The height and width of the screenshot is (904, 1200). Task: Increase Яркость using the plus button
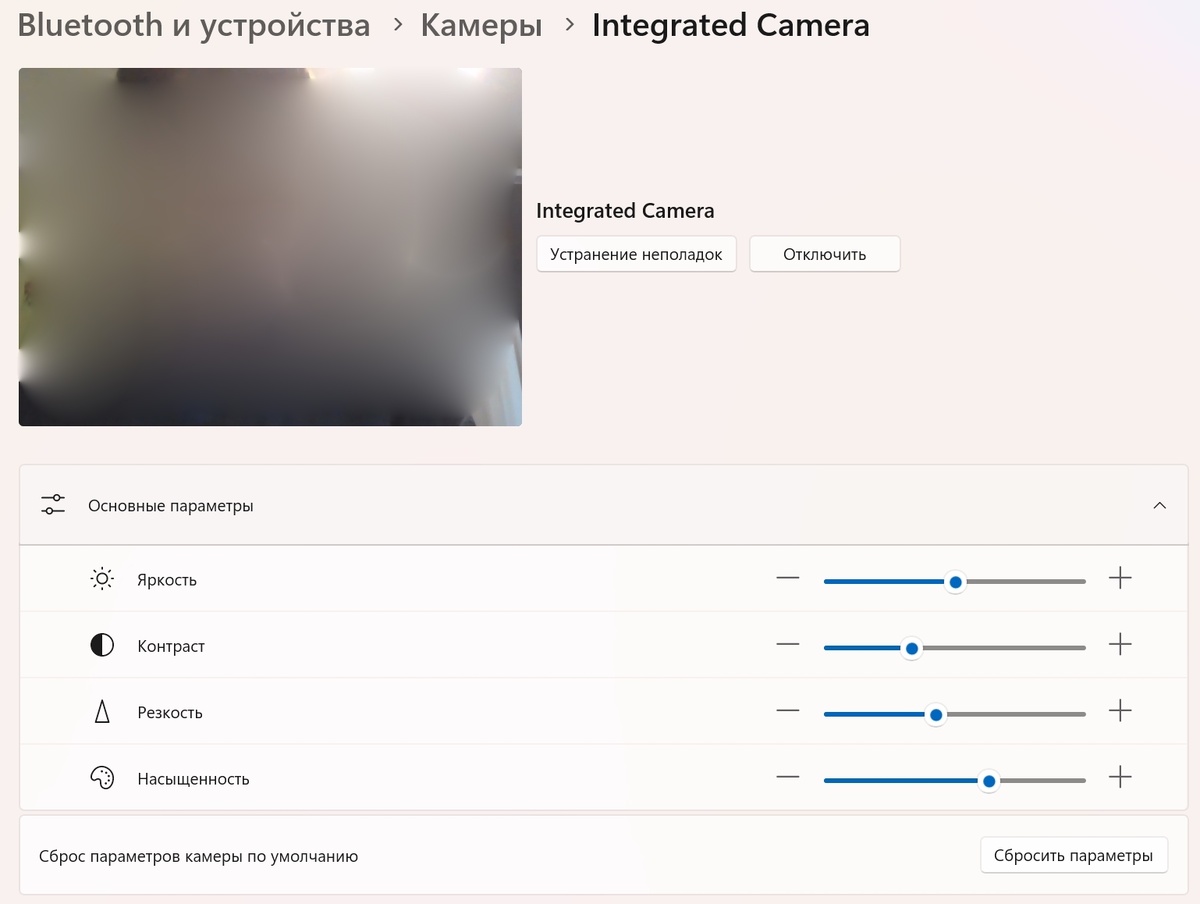(1121, 579)
